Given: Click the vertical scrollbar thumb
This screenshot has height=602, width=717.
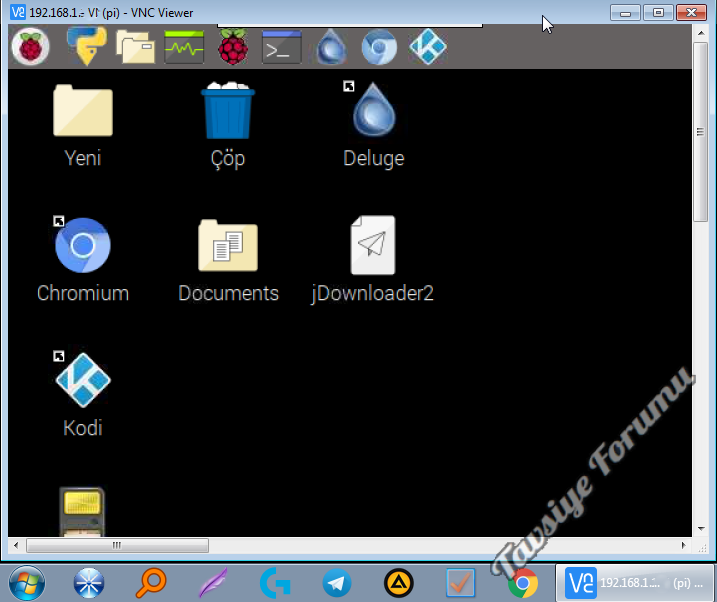Looking at the screenshot, I should tap(701, 132).
